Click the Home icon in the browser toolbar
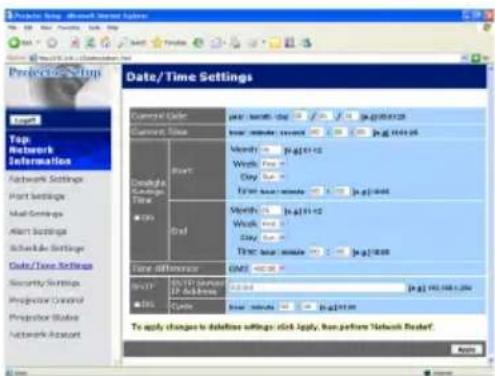This screenshot has height=376, width=495. click(106, 42)
